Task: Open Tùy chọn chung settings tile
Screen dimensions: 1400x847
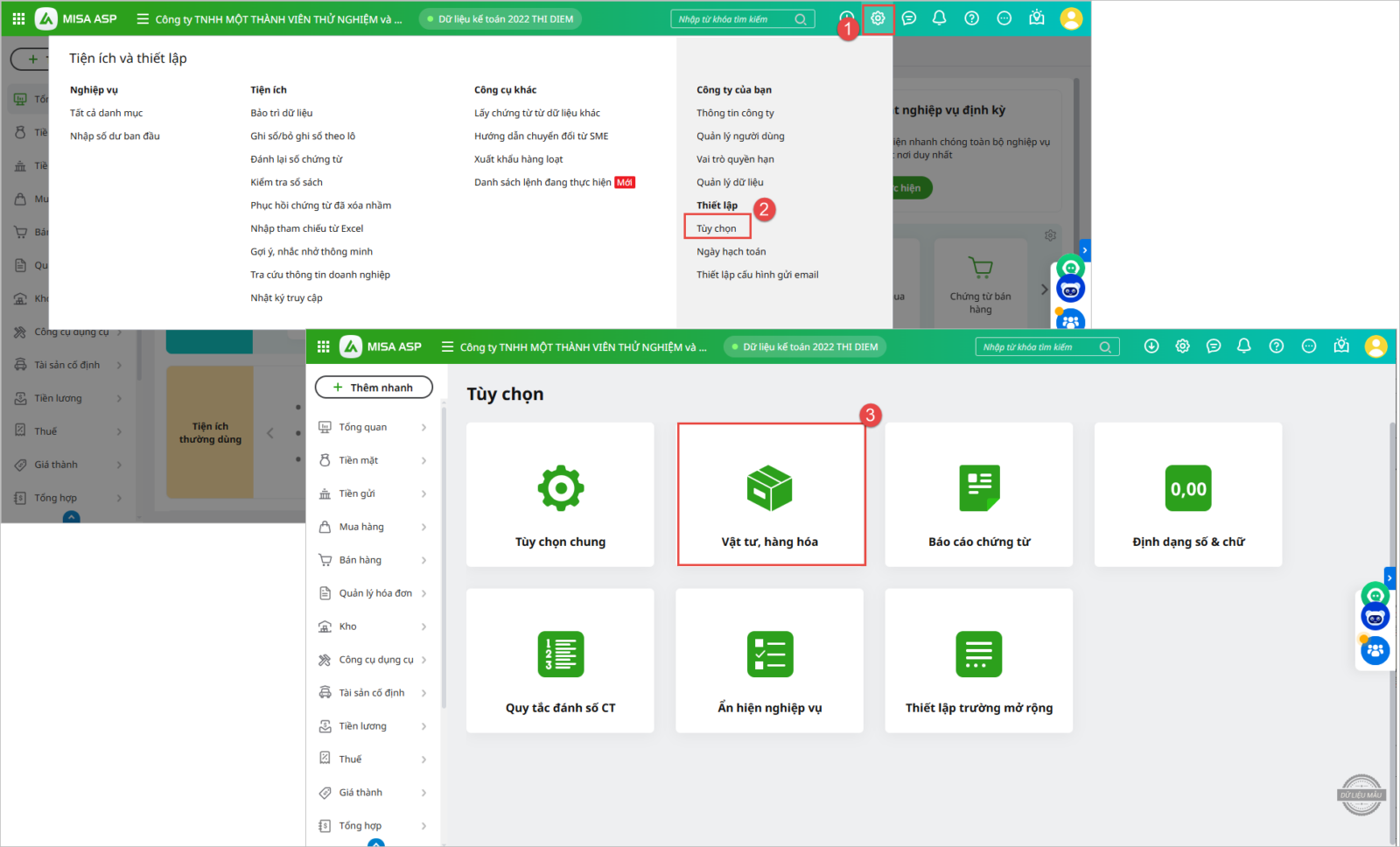Action: tap(560, 495)
